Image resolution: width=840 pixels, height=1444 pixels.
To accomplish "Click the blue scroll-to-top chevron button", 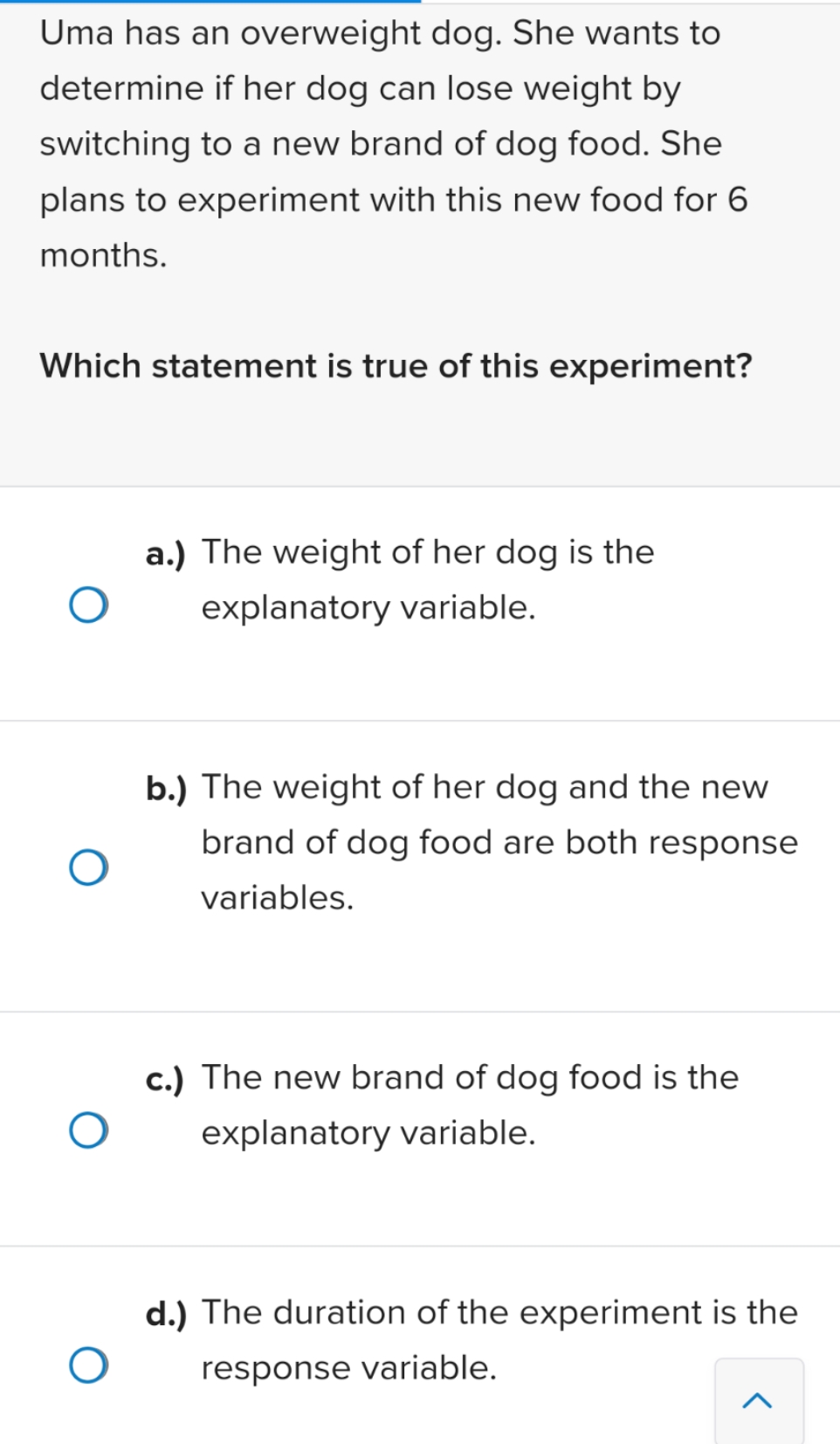I will 758,1401.
